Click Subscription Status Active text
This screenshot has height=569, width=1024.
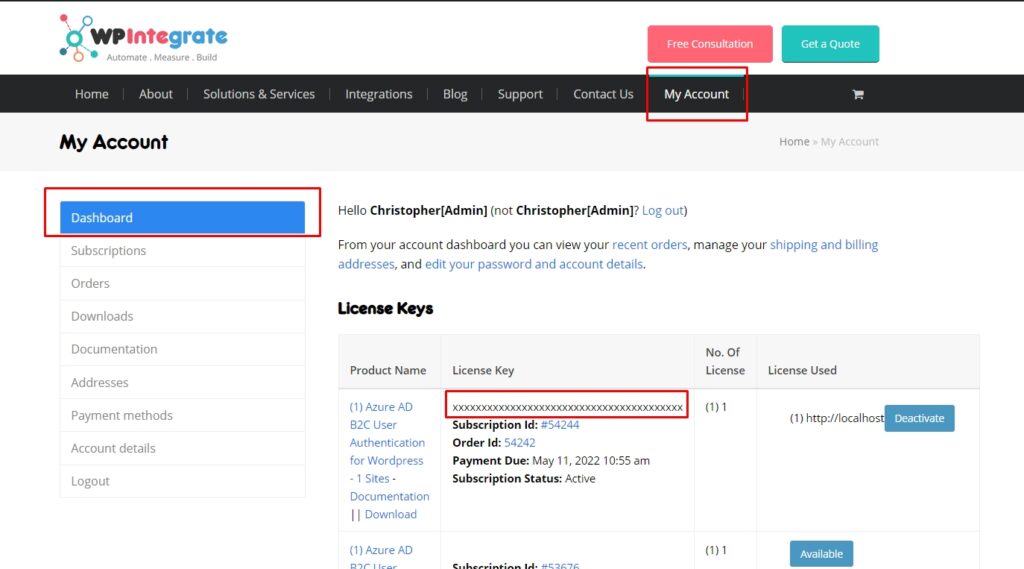pos(524,478)
